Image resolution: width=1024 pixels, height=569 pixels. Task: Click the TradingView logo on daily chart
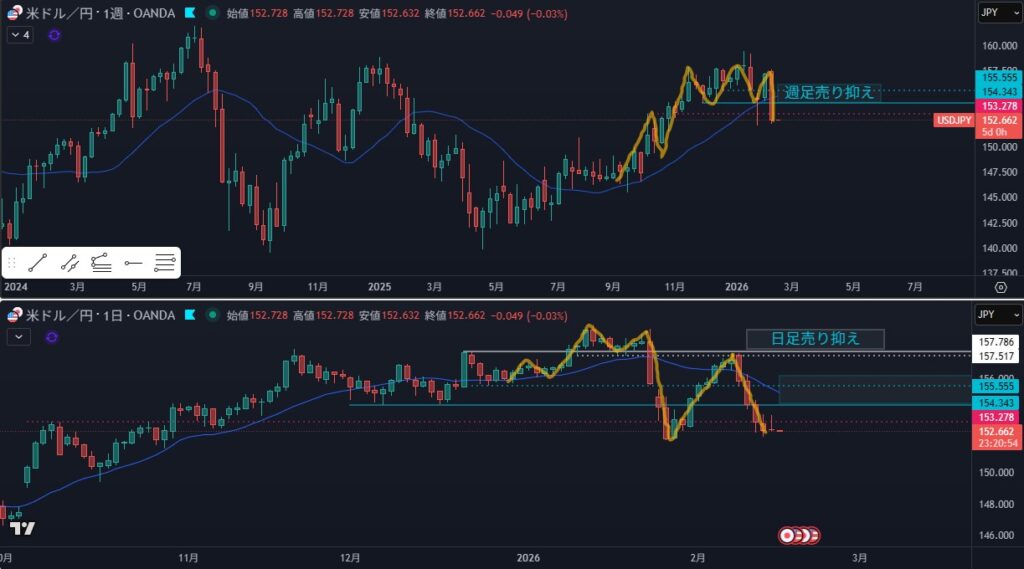click(x=23, y=528)
